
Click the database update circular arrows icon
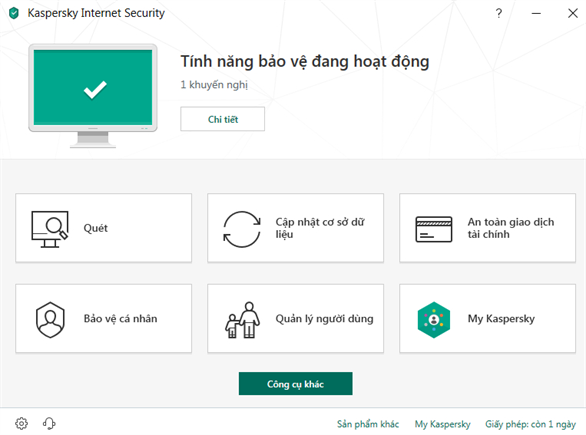tap(242, 229)
